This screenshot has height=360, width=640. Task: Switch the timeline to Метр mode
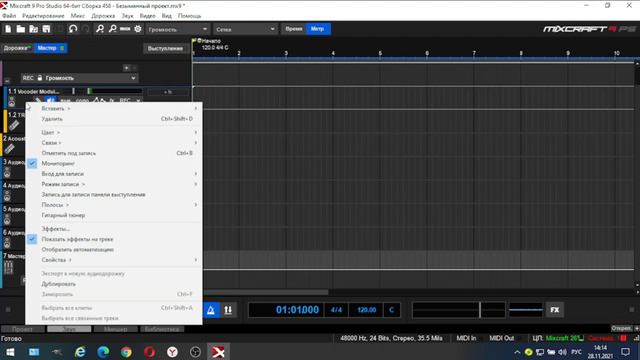318,29
